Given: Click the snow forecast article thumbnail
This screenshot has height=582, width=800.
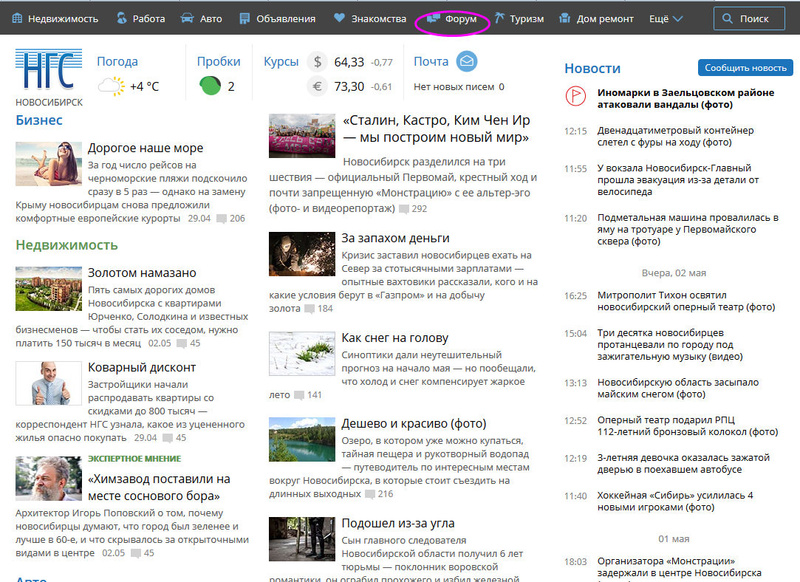Looking at the screenshot, I should click(x=301, y=353).
